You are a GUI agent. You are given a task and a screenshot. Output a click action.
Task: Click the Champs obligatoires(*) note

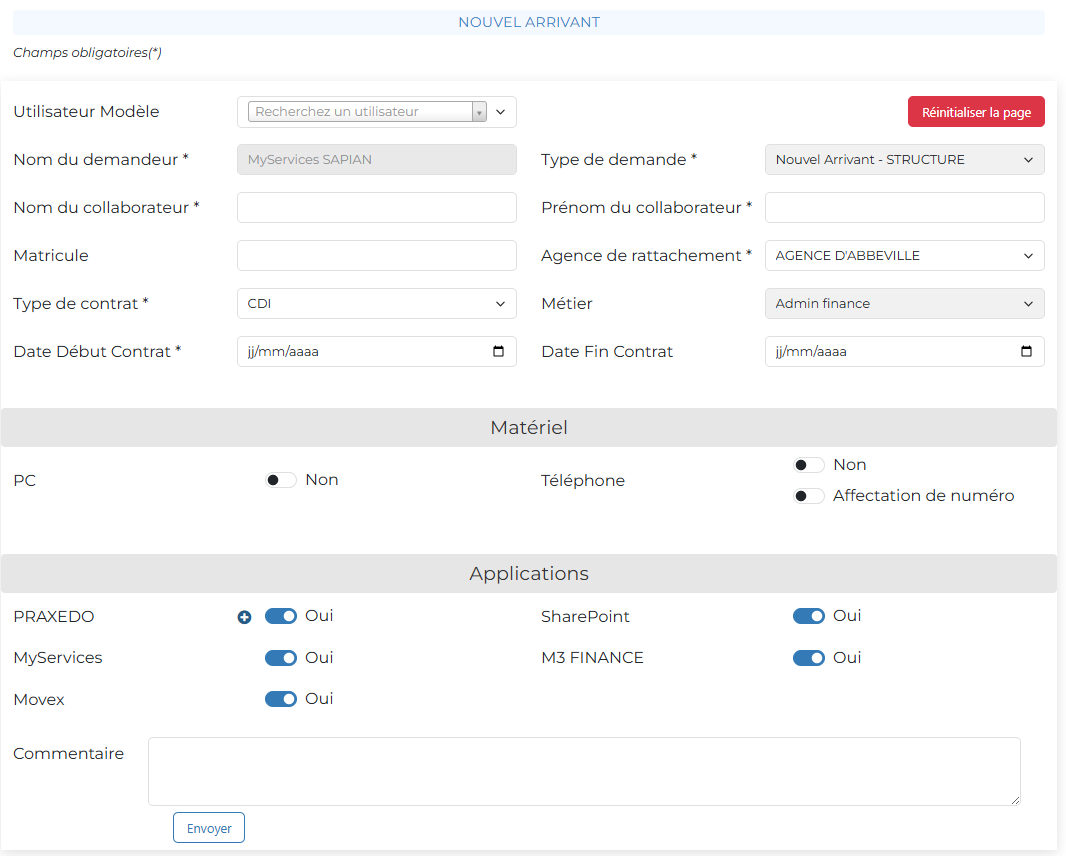[88, 52]
